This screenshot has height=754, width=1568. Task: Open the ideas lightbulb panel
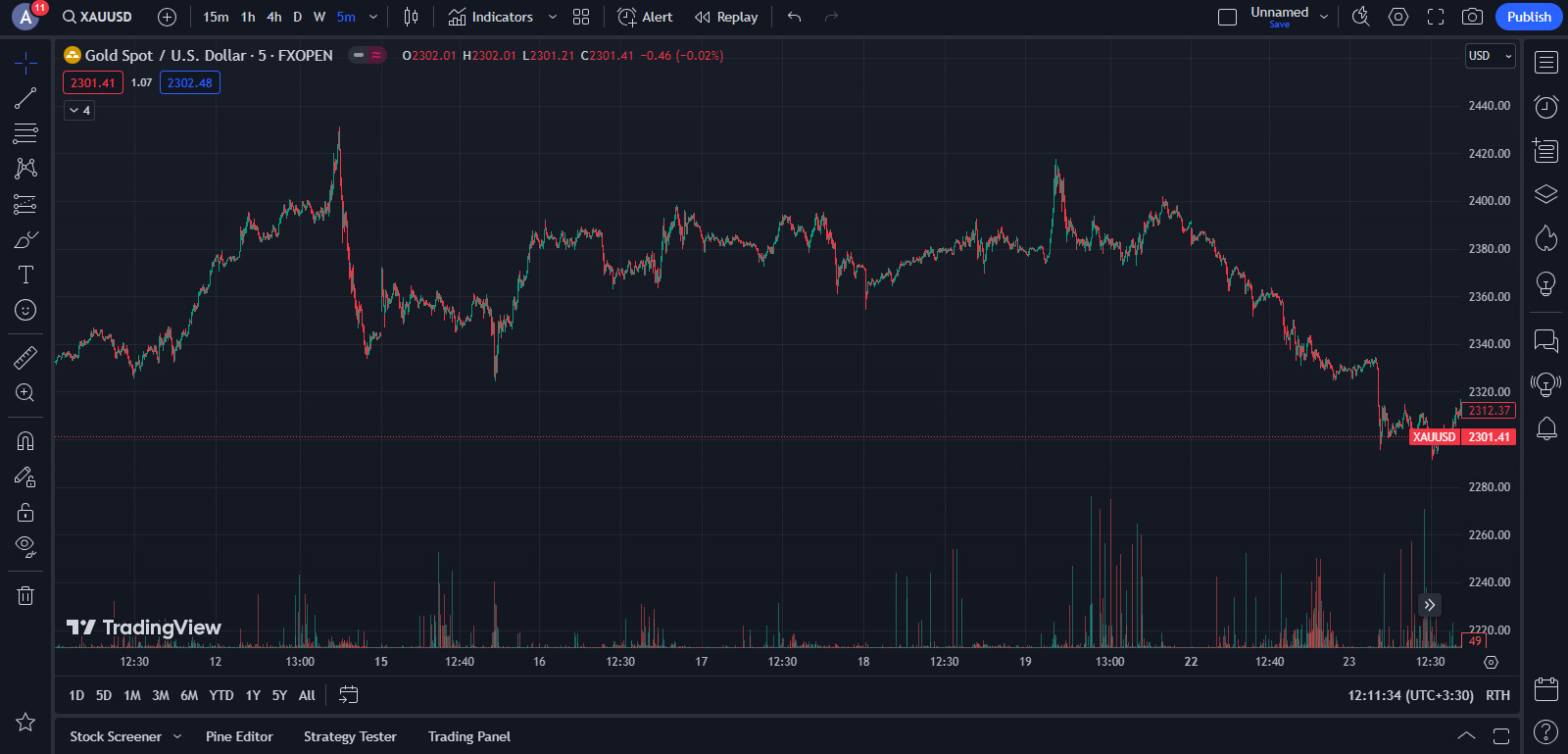[1546, 283]
